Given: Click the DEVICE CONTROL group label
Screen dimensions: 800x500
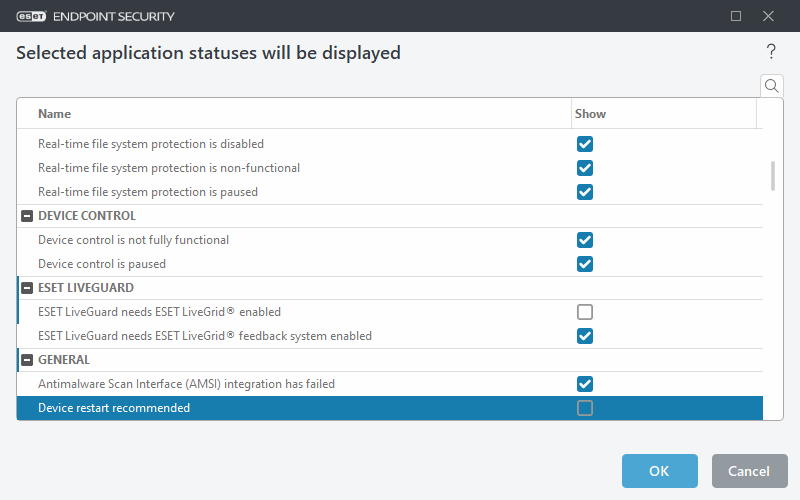Looking at the screenshot, I should pyautogui.click(x=87, y=216).
